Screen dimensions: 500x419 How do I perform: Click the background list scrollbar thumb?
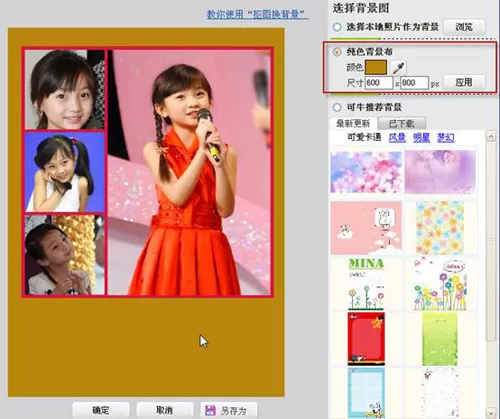(491, 242)
